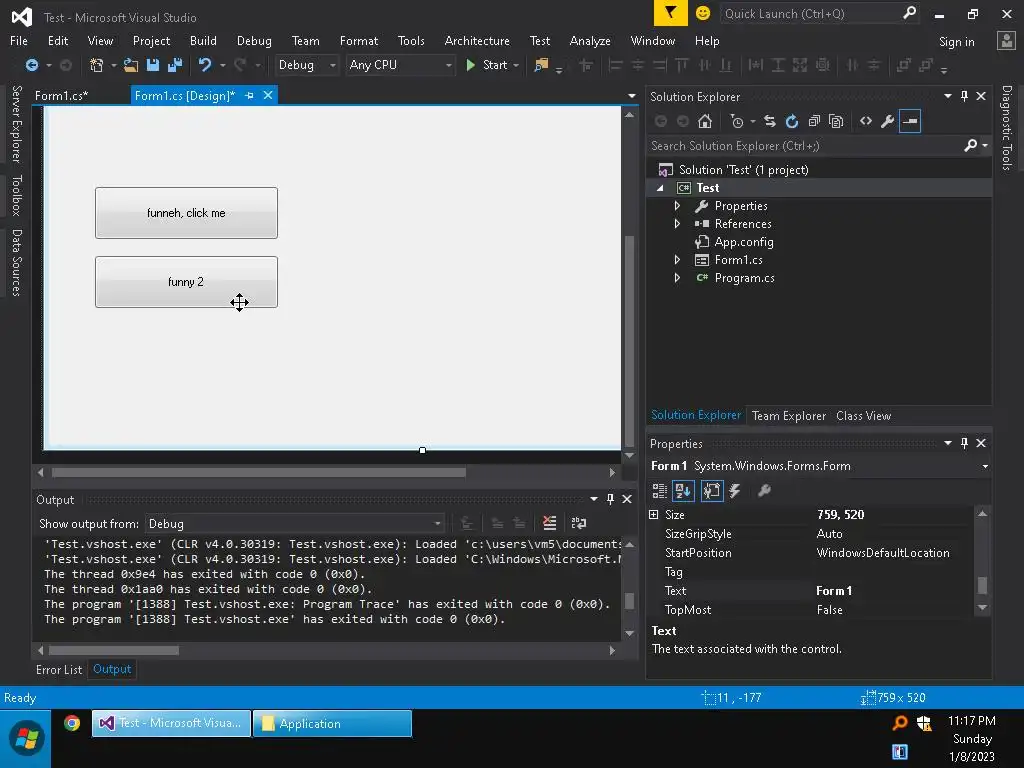The image size is (1024, 768).
Task: Expand the Properties node in Solution Explorer
Action: (677, 206)
